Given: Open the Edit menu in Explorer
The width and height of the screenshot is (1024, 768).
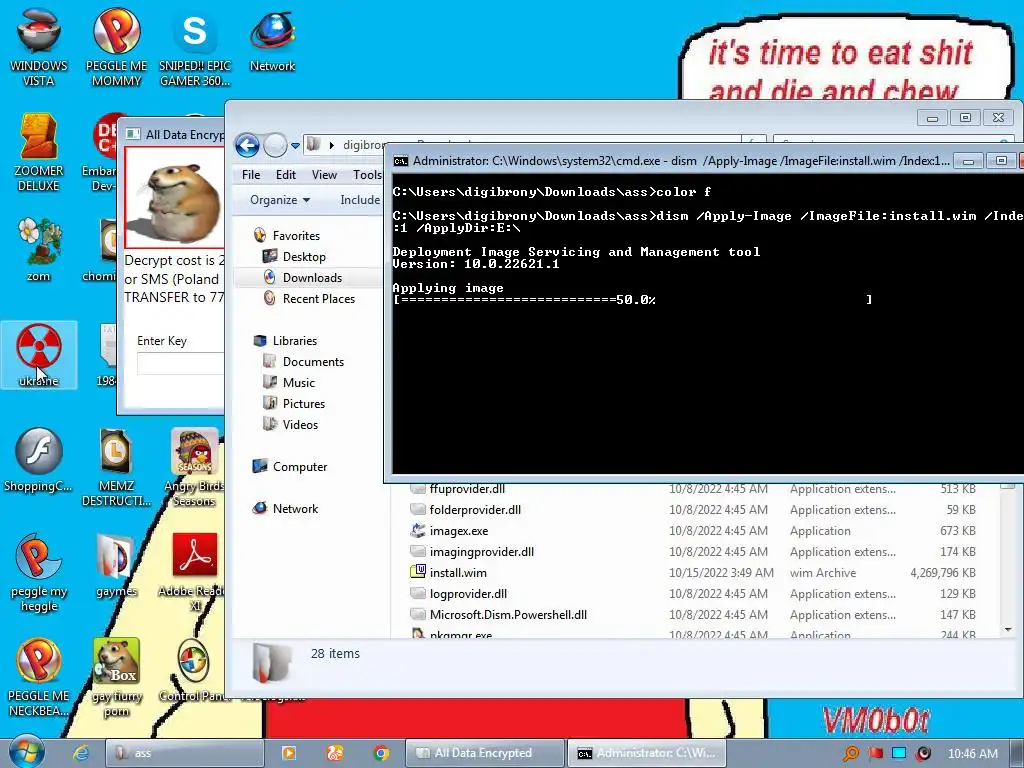Looking at the screenshot, I should [285, 174].
